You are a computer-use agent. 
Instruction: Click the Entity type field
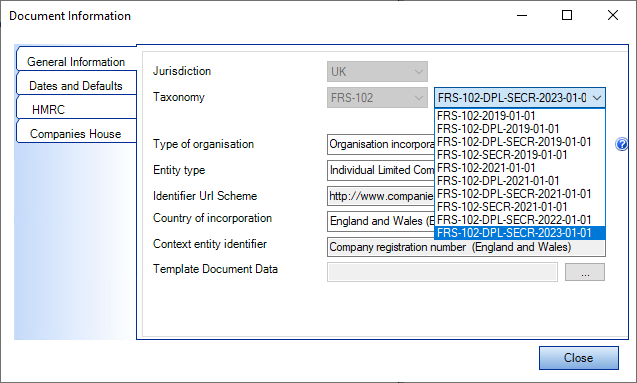pyautogui.click(x=381, y=170)
